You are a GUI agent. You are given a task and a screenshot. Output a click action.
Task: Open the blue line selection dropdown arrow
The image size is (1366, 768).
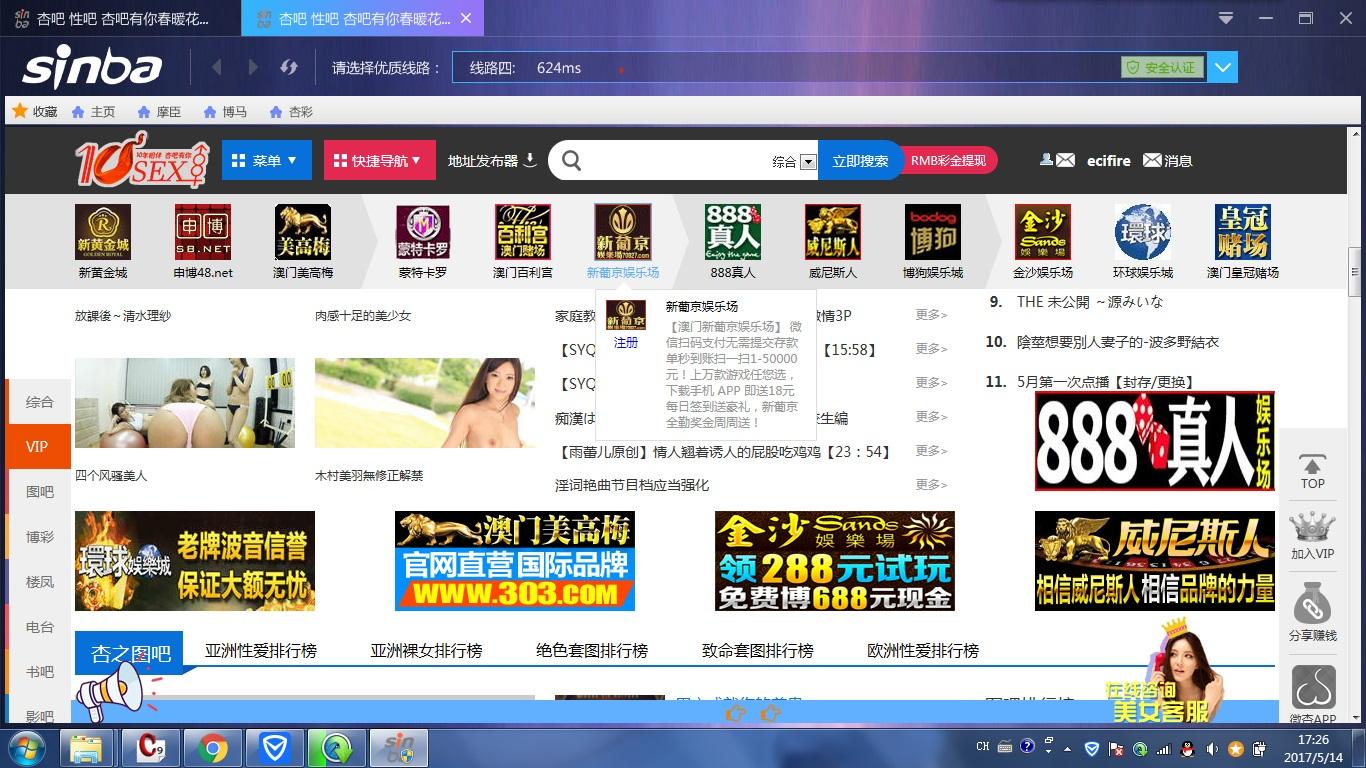pyautogui.click(x=1223, y=68)
